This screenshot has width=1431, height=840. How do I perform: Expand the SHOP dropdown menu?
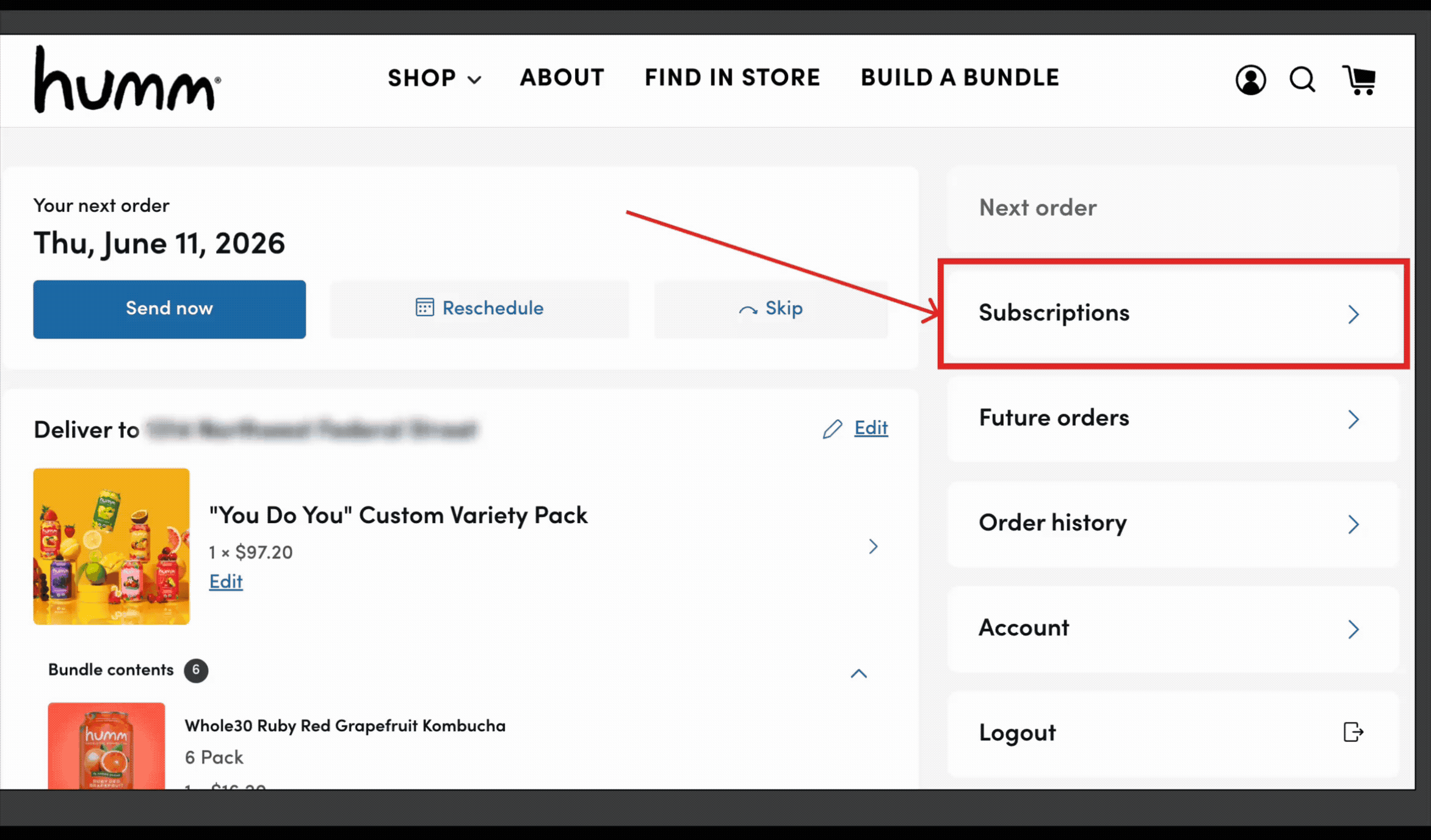(x=435, y=78)
